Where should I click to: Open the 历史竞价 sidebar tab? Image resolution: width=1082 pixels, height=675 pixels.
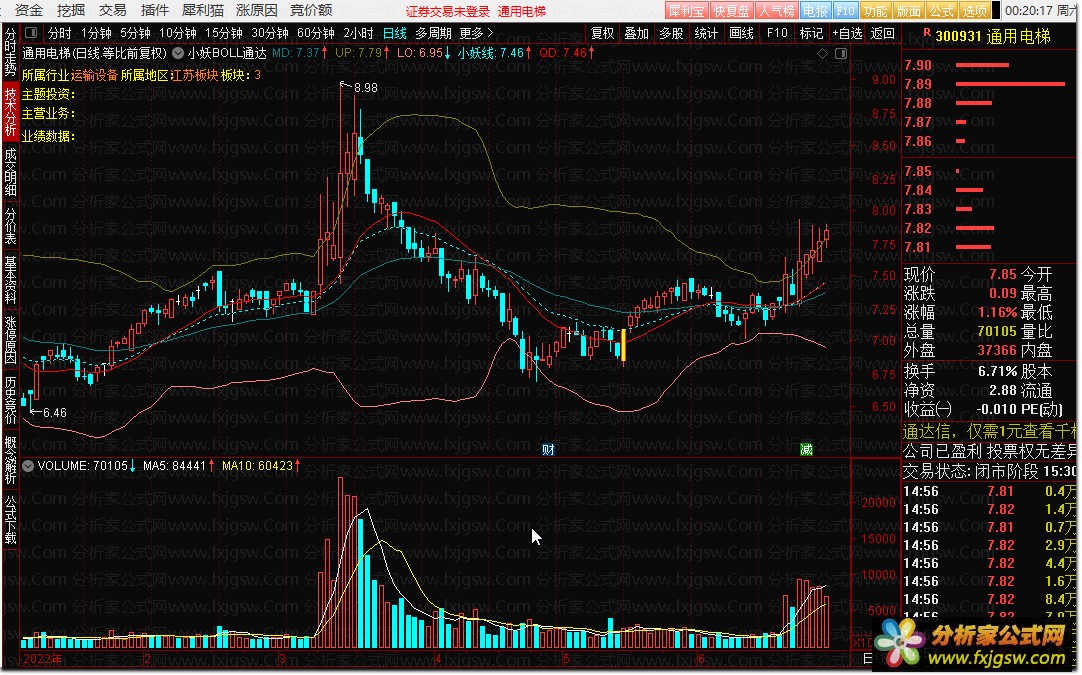[10, 400]
